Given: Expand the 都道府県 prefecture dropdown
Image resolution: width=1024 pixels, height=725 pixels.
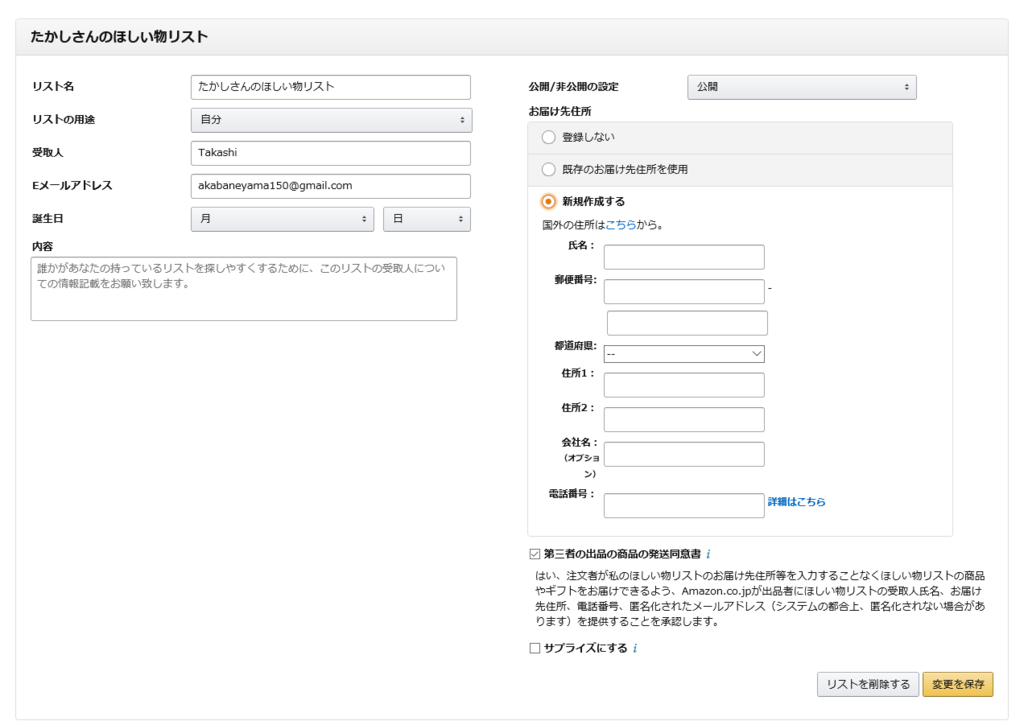Looking at the screenshot, I should coord(684,354).
